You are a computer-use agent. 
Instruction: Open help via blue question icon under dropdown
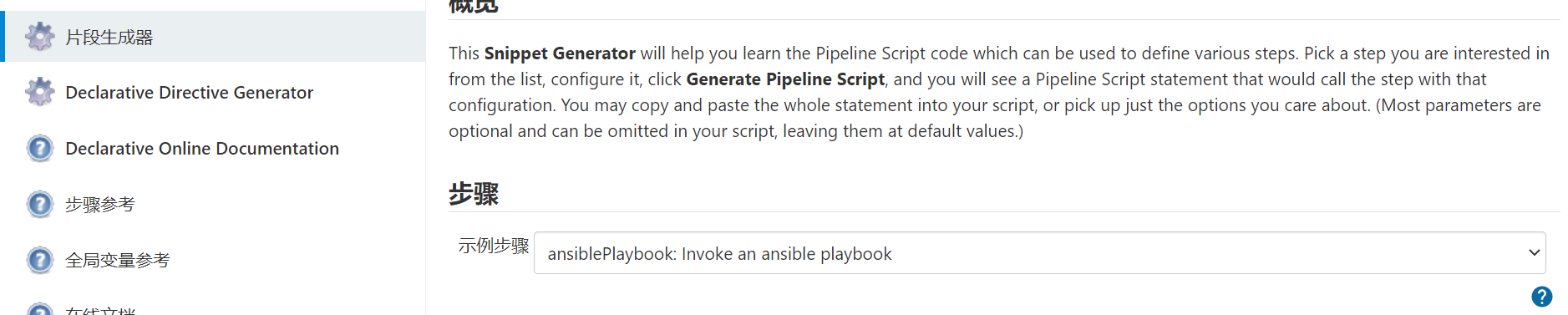coord(1541,297)
